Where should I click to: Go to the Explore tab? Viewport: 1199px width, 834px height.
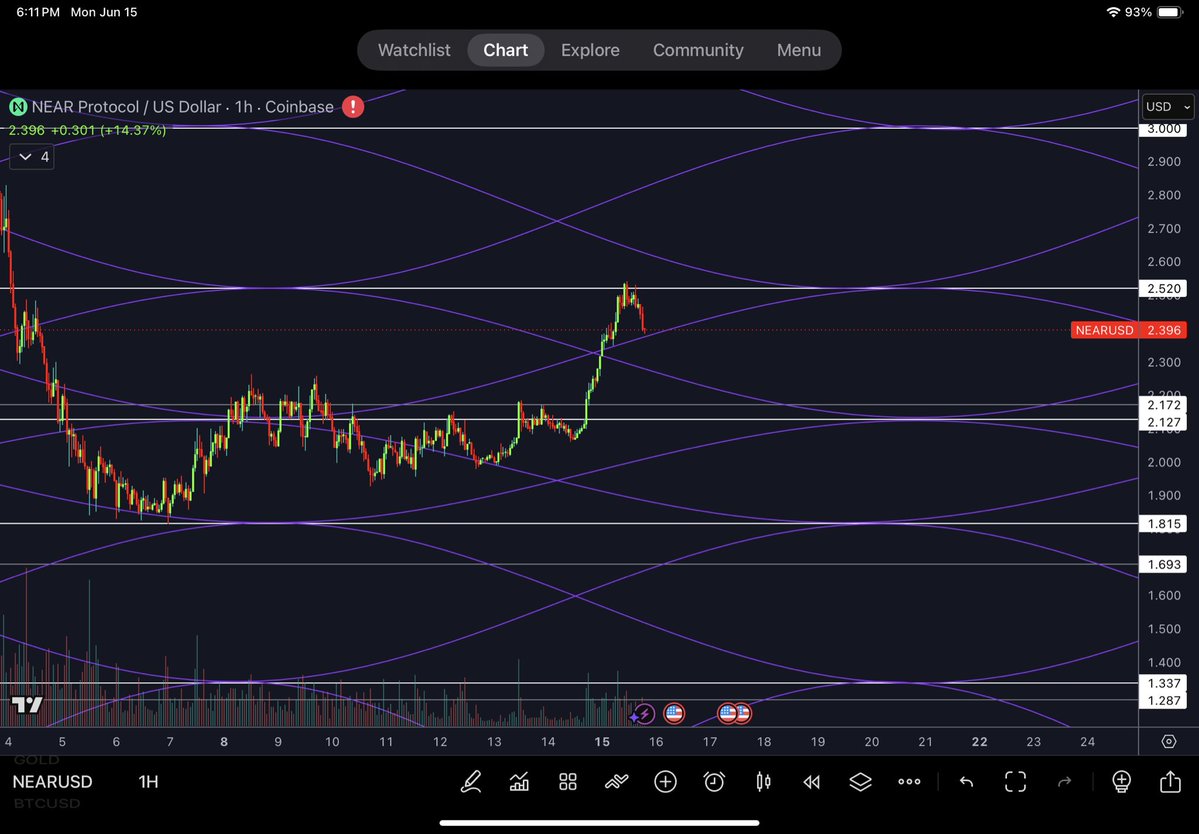click(590, 50)
